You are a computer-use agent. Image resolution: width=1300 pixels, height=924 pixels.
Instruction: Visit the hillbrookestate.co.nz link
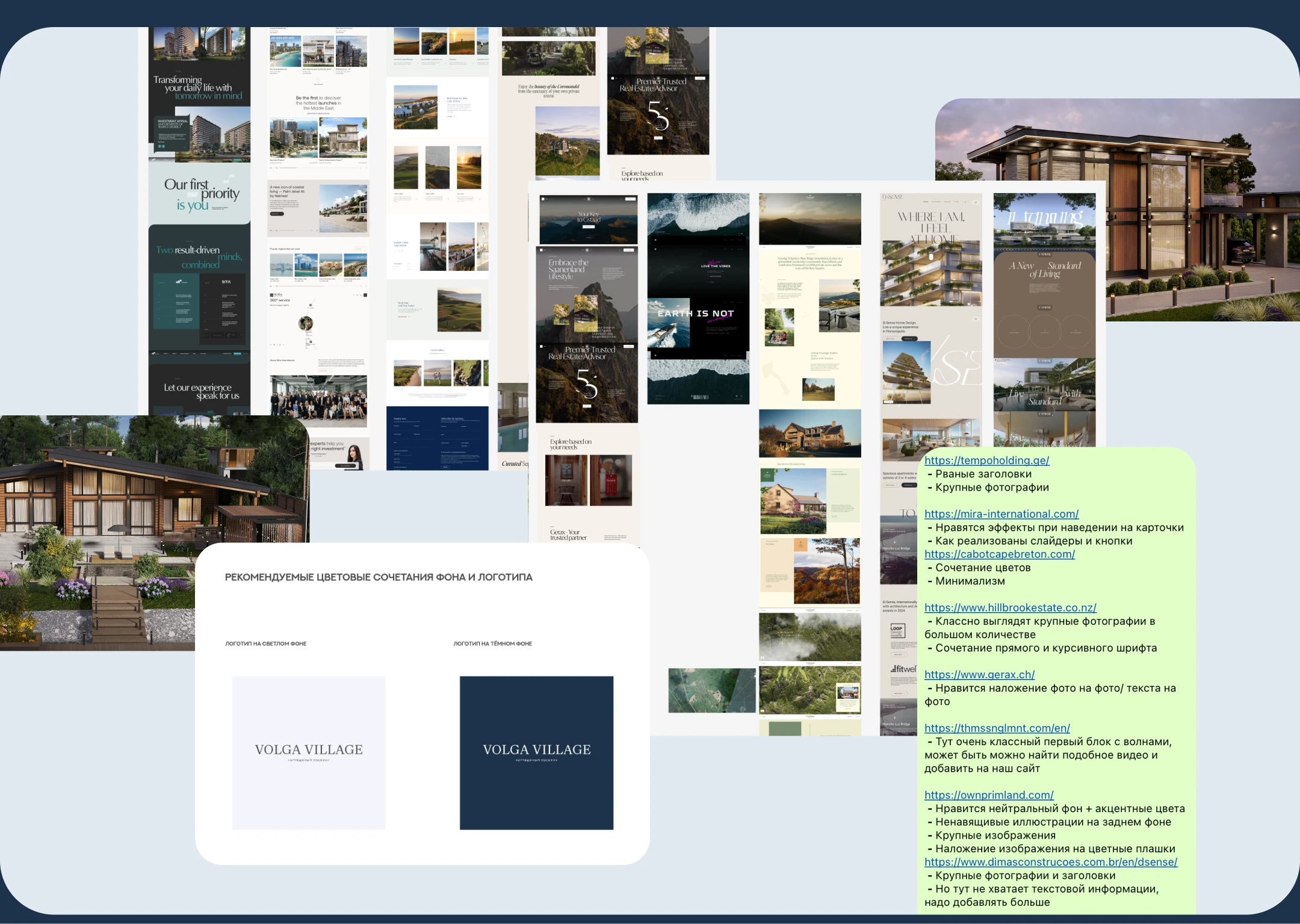(1010, 608)
